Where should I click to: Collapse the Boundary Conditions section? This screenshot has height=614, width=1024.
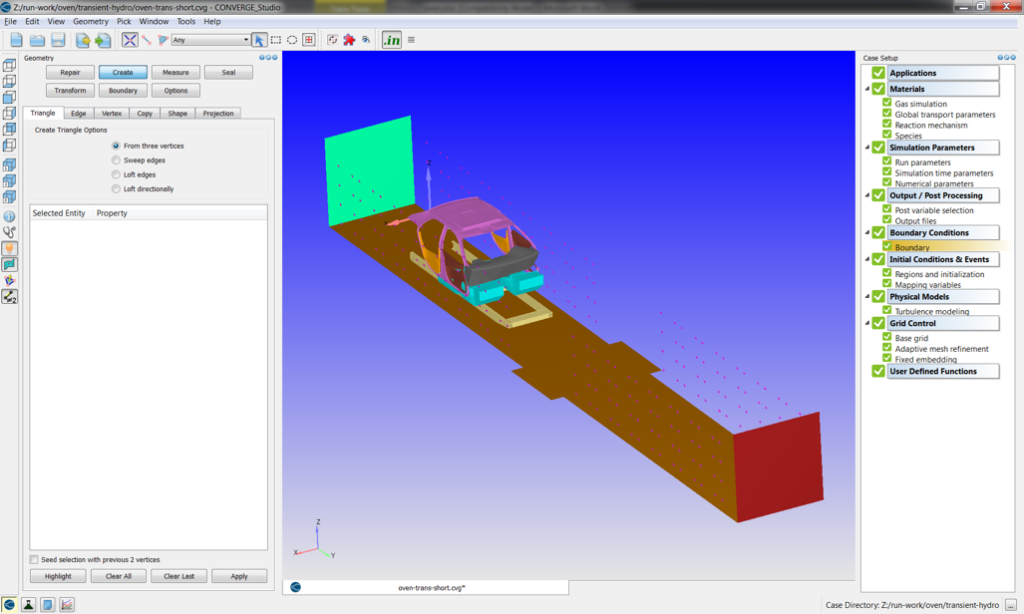pos(867,233)
